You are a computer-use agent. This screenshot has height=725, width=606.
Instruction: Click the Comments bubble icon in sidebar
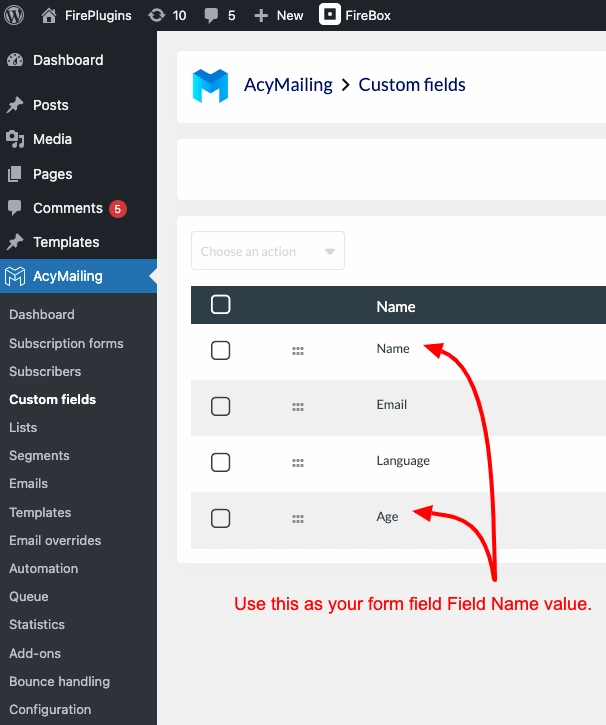[15, 208]
